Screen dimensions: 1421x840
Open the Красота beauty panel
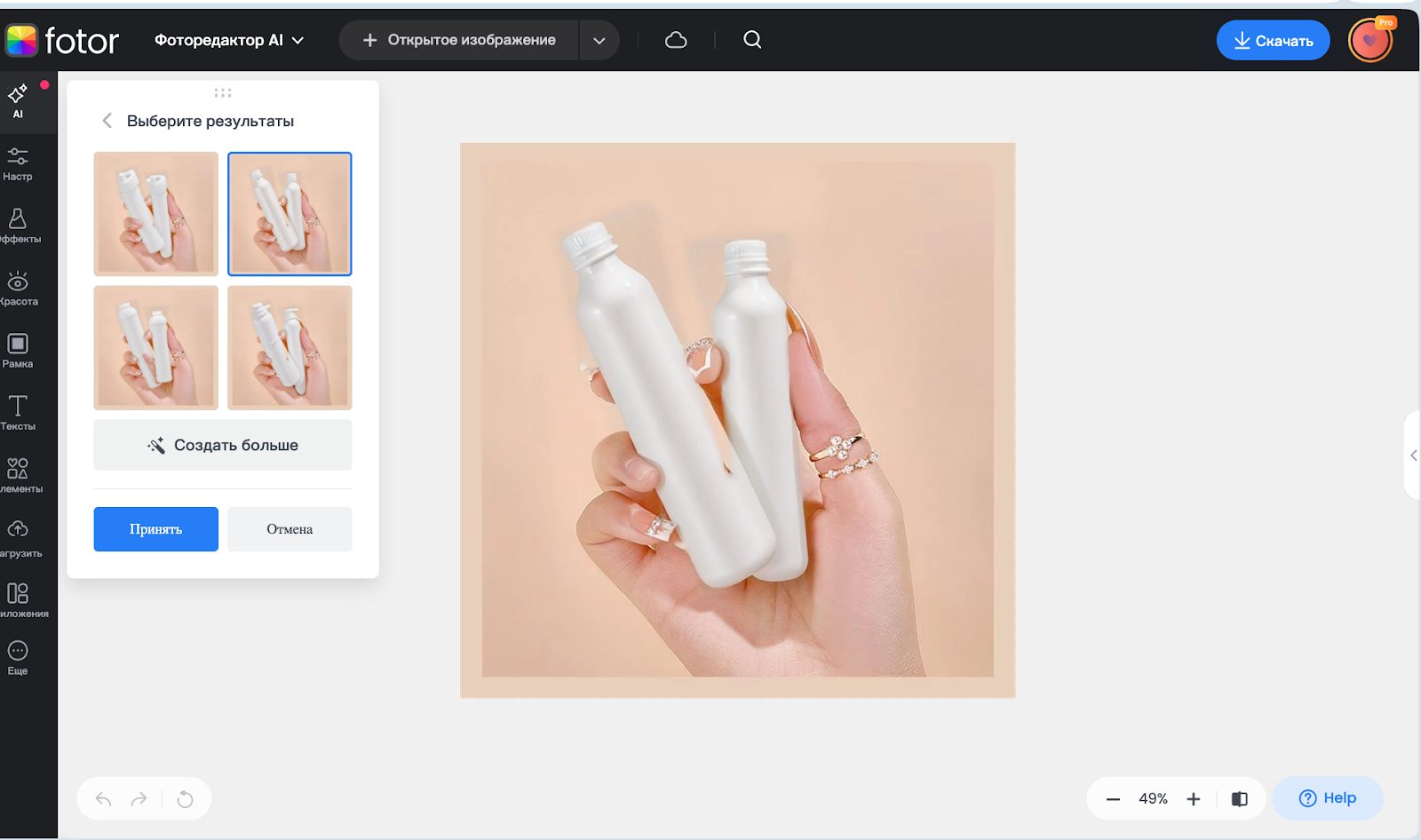point(18,289)
